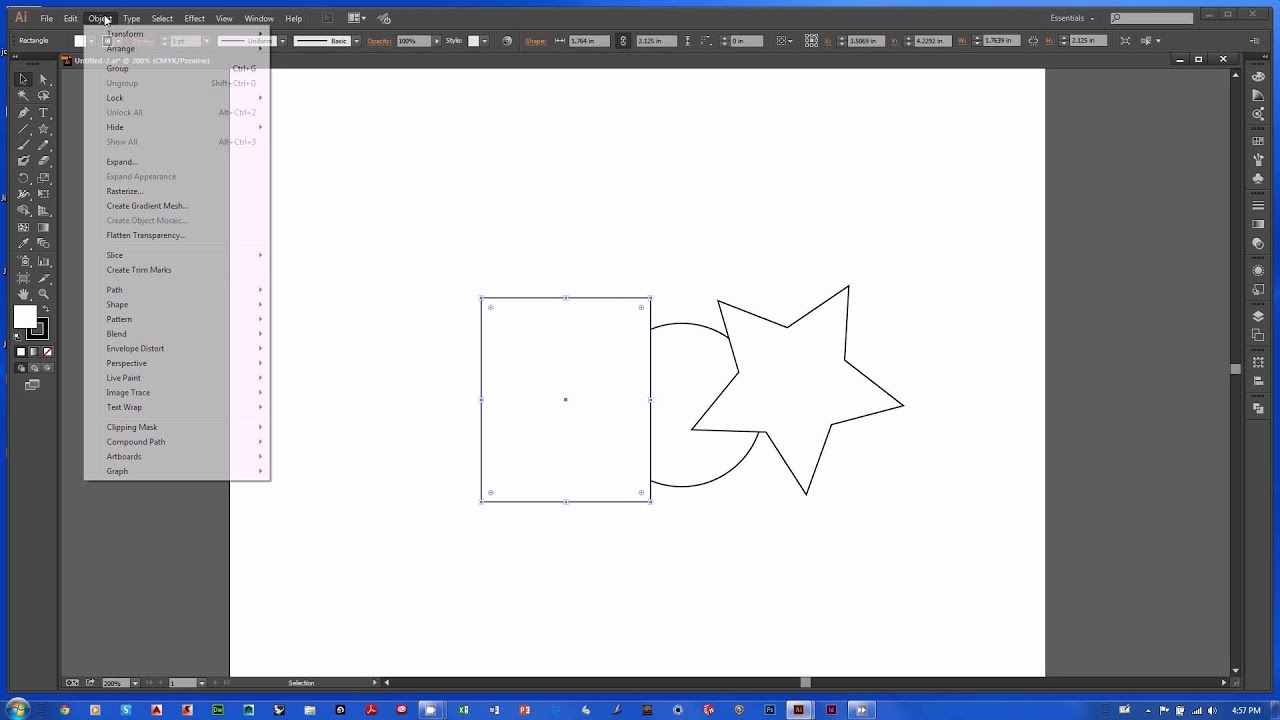This screenshot has width=1280, height=720.
Task: Select the Type tool
Action: pos(43,113)
